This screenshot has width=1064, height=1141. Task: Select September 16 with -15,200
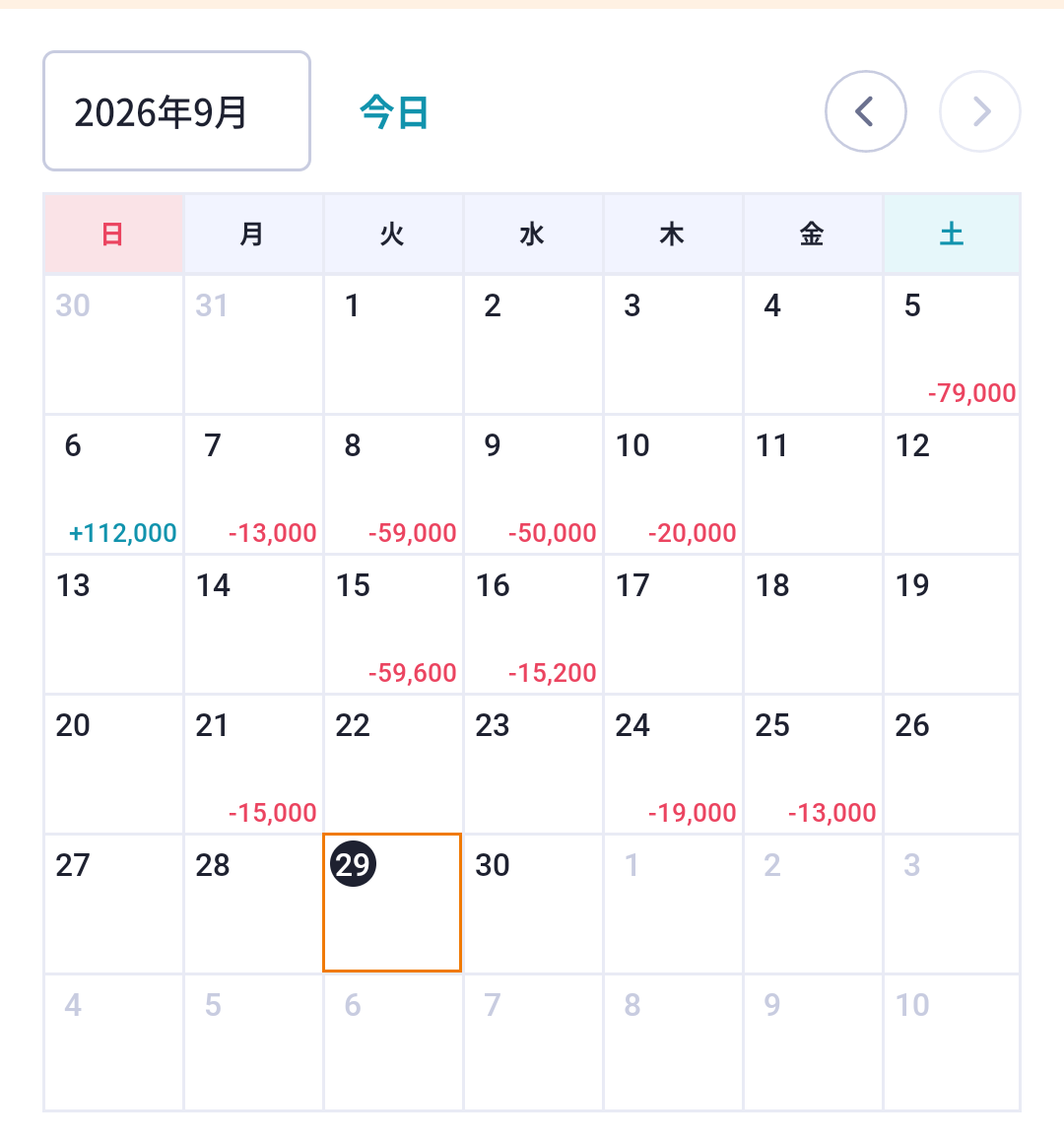(533, 625)
